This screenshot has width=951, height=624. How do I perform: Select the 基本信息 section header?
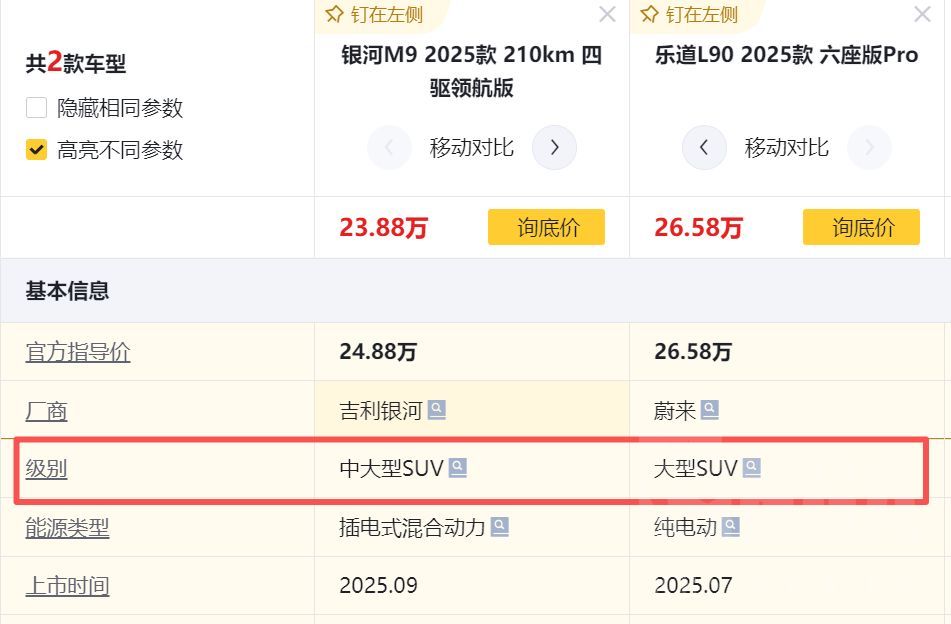tap(66, 291)
